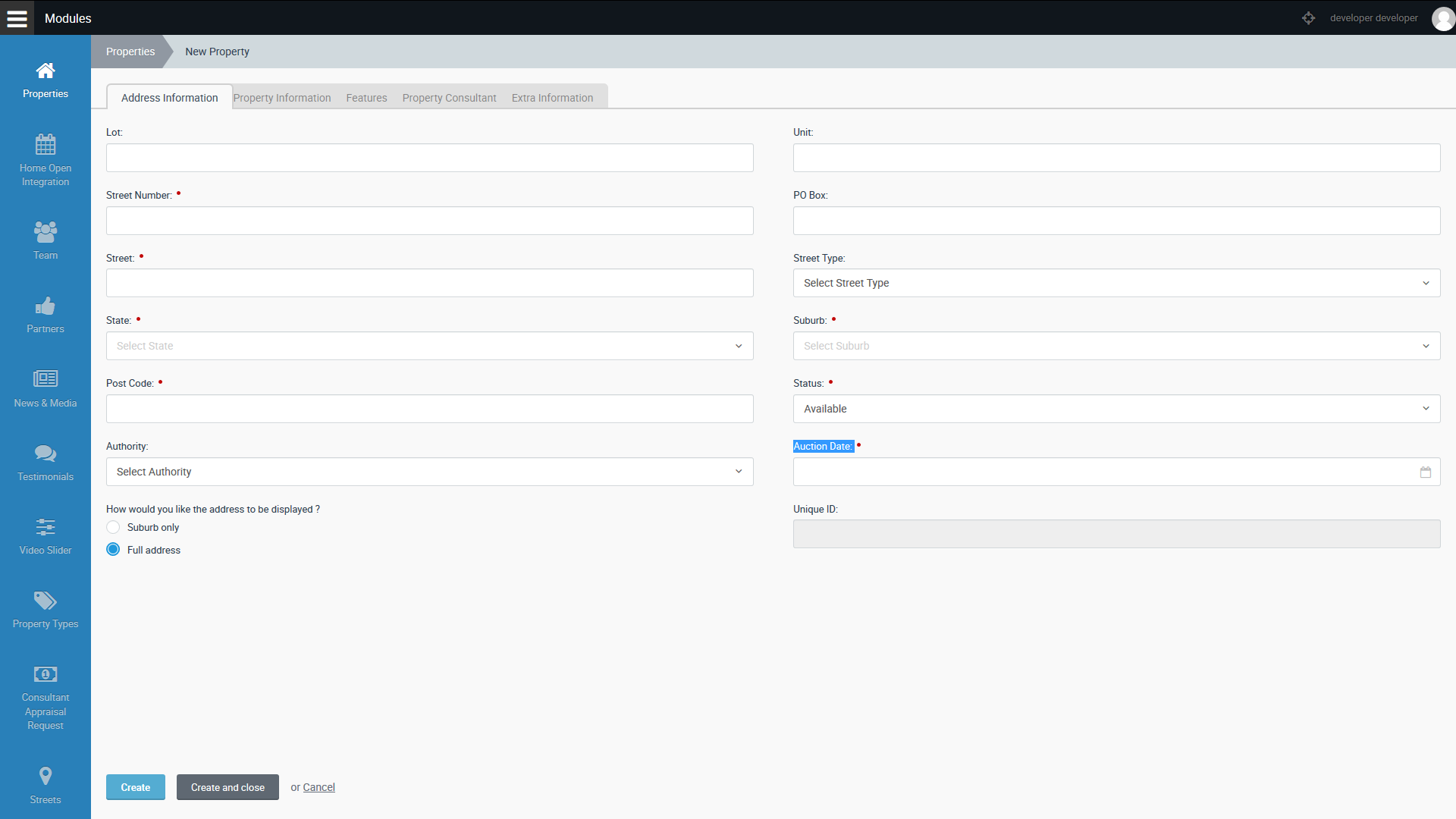This screenshot has width=1456, height=819.
Task: Open Consultant Appraisal Request money icon
Action: click(45, 674)
